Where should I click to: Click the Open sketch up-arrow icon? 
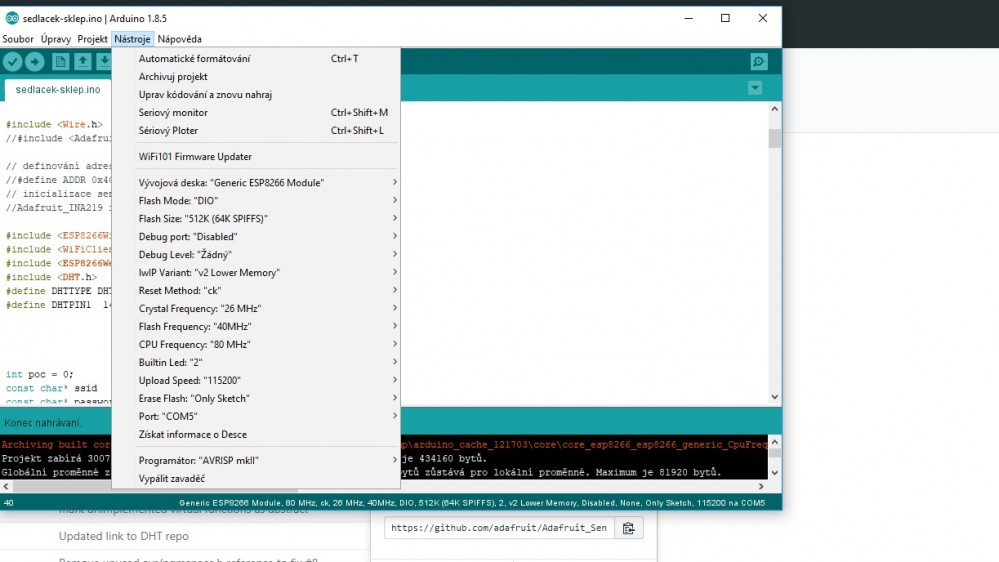(x=83, y=62)
